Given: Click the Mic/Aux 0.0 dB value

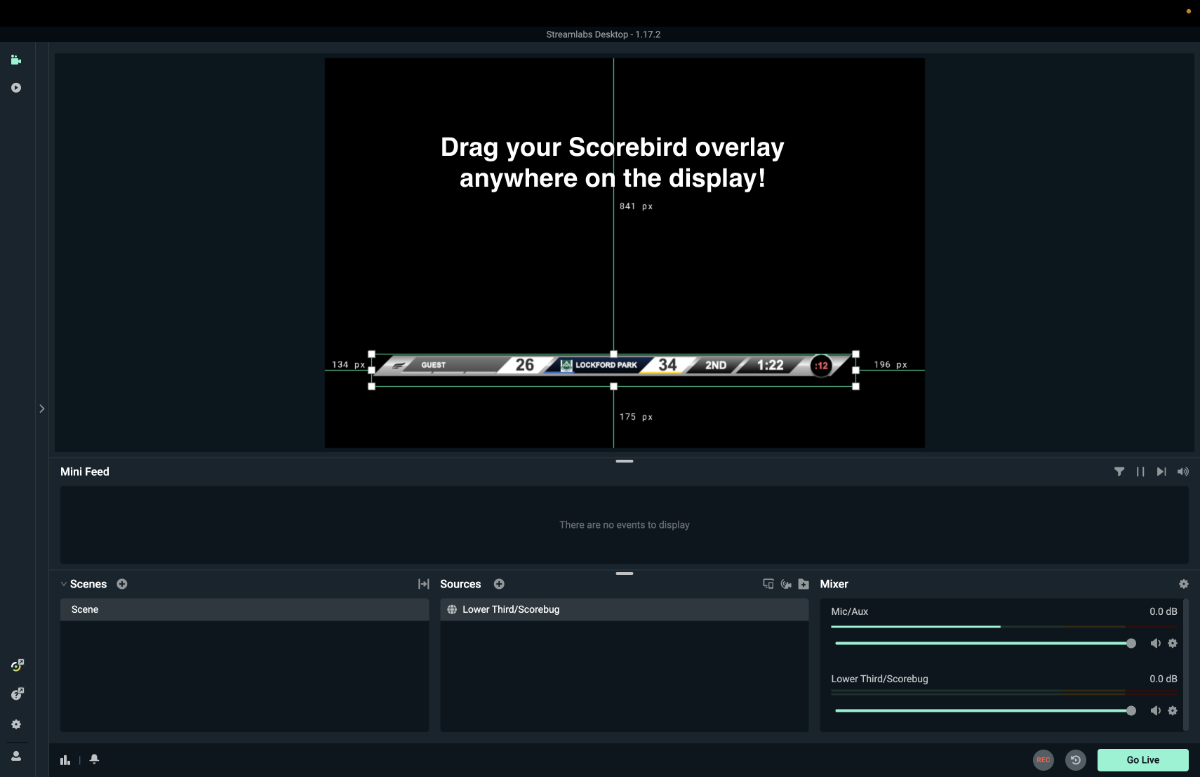Looking at the screenshot, I should (1163, 611).
